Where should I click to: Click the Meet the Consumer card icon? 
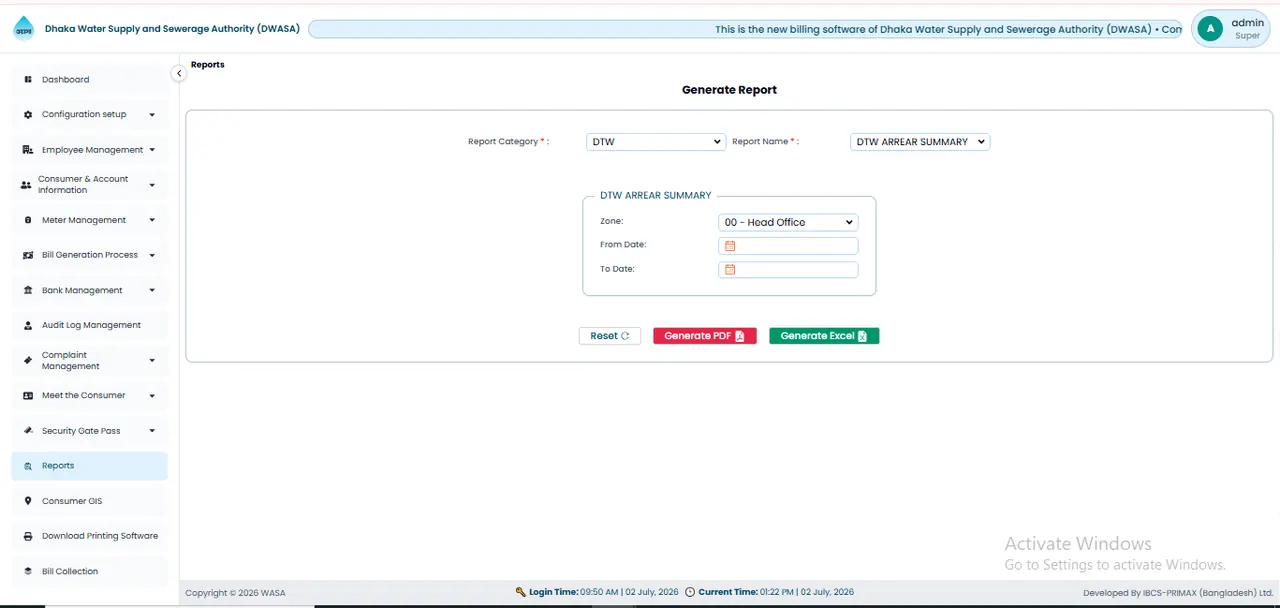pyautogui.click(x=28, y=396)
